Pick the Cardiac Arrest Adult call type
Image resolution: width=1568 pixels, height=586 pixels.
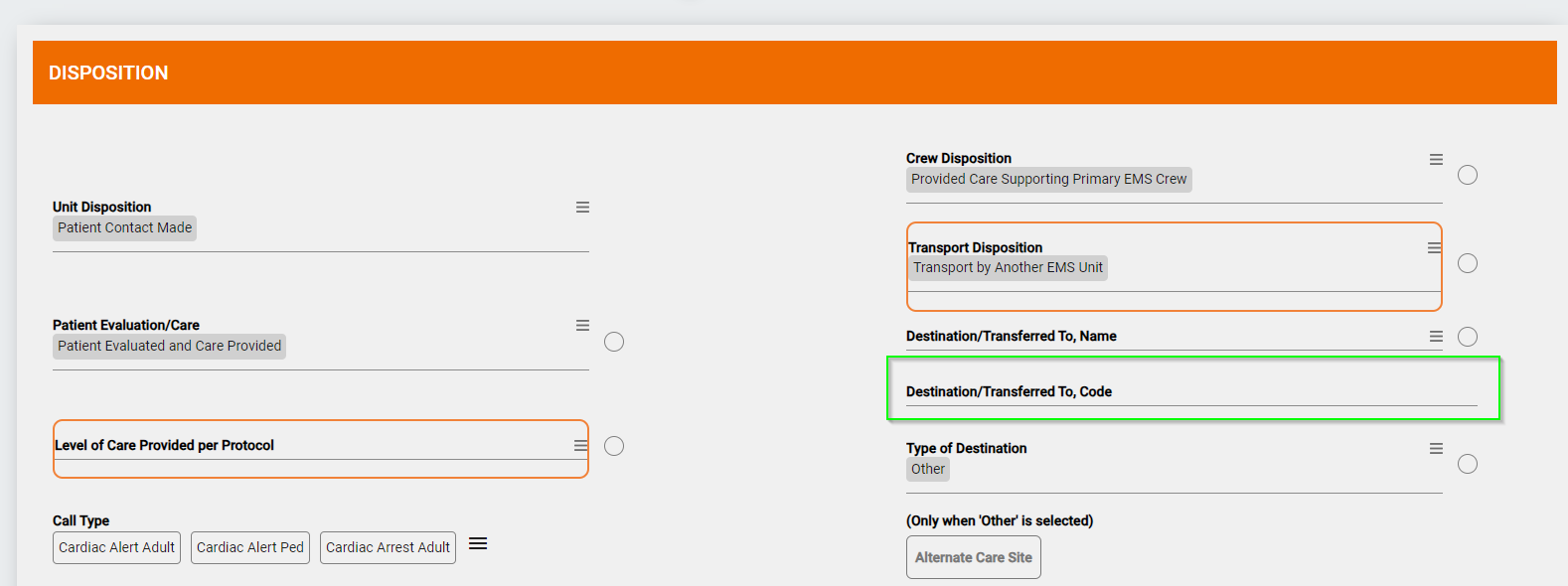point(388,547)
